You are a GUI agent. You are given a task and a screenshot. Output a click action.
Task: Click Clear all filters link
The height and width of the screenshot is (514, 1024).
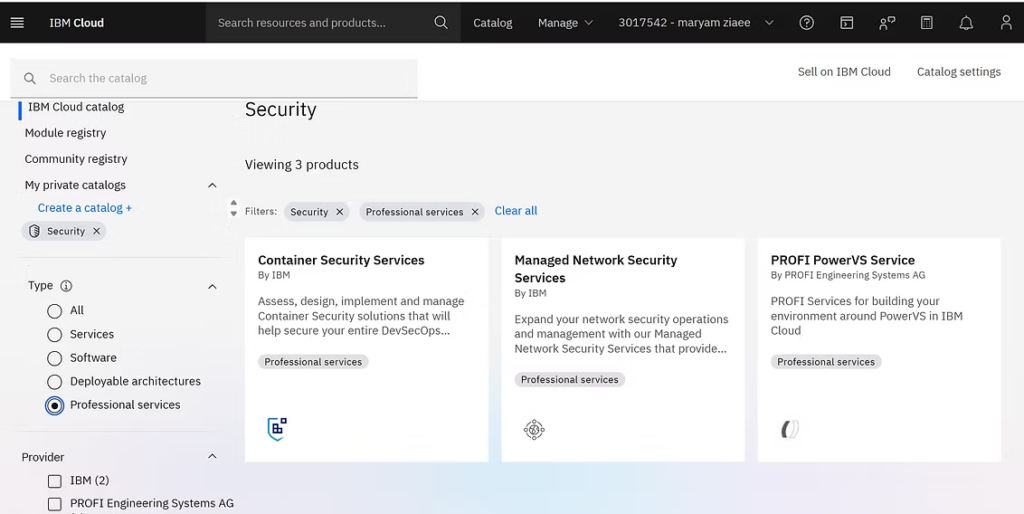516,211
